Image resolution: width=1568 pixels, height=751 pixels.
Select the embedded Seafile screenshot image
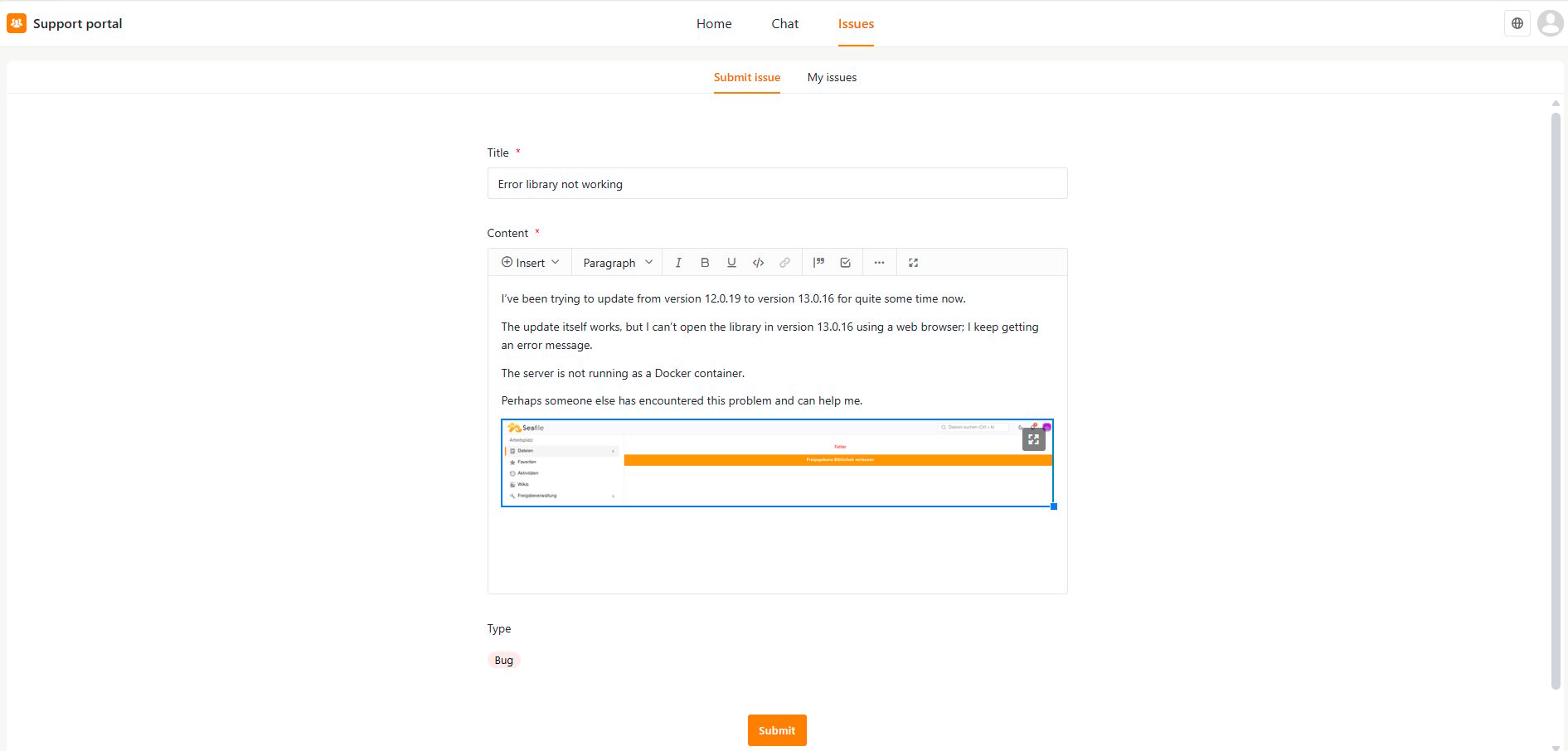(777, 463)
